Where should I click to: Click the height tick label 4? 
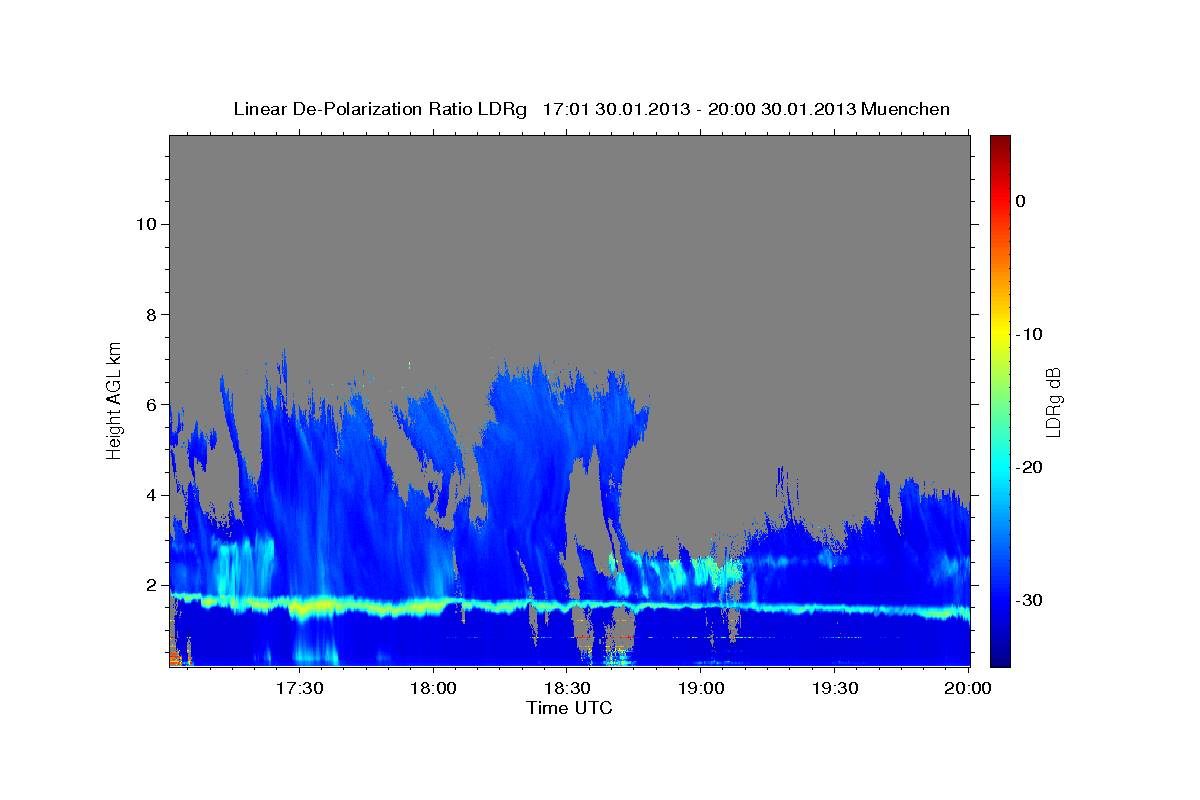pyautogui.click(x=150, y=495)
